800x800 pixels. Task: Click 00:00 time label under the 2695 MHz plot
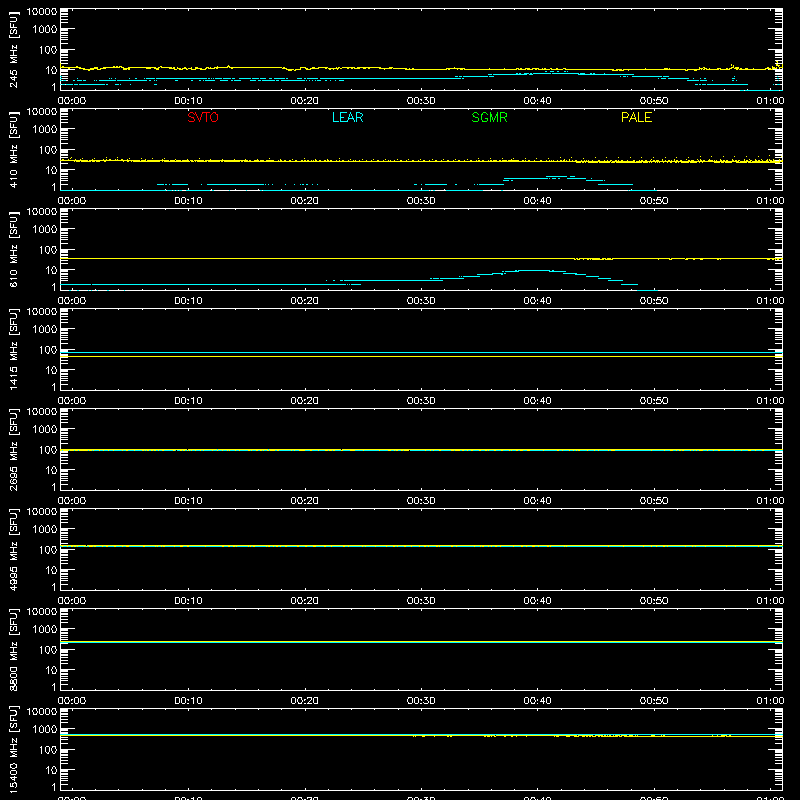[x=72, y=501]
